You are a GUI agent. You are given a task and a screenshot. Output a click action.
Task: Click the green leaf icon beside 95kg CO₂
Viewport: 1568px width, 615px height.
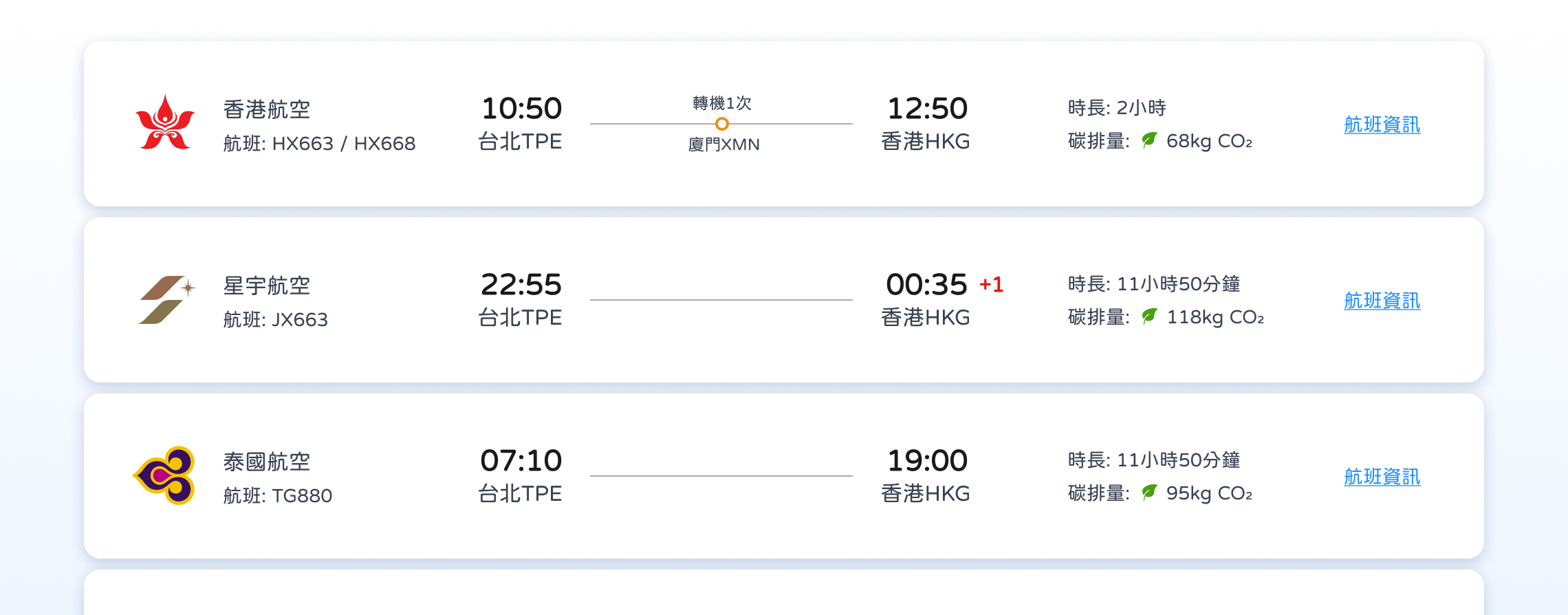tap(1149, 493)
